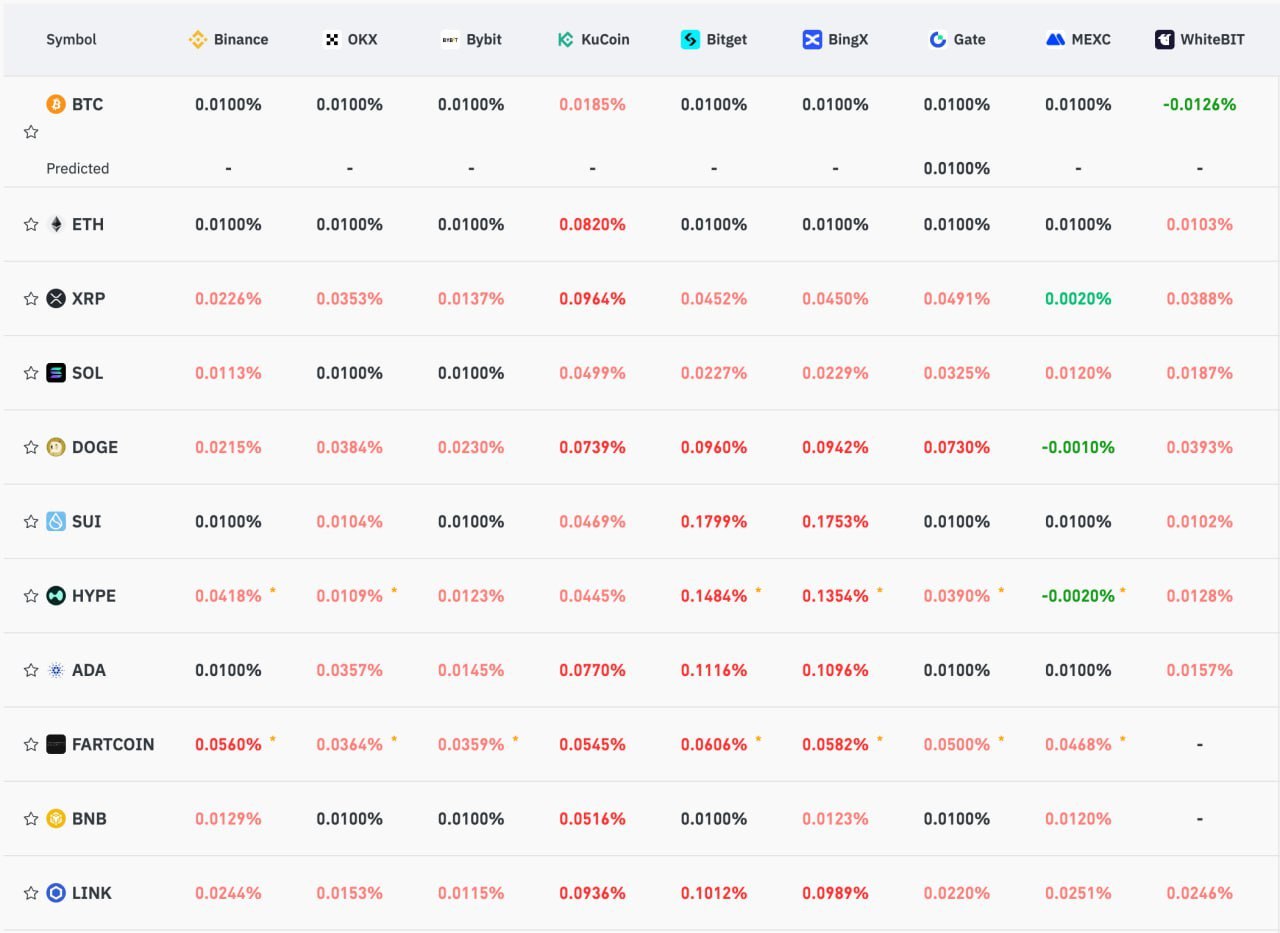
Task: Toggle favorite star for BNB
Action: click(31, 819)
